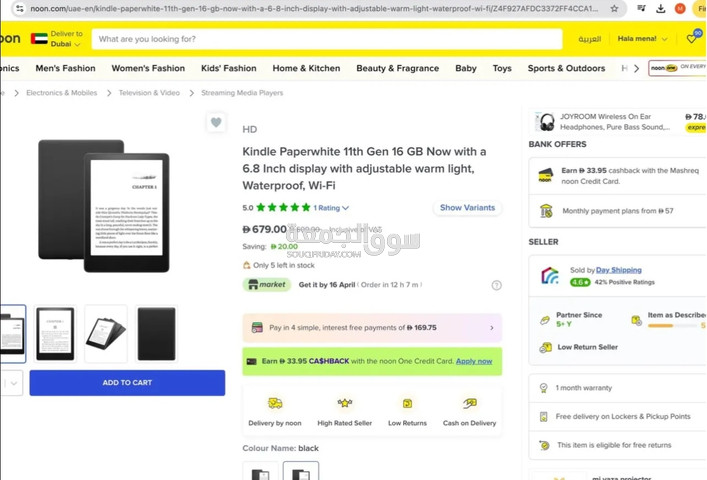
Task: Go to Television & Video breadcrumb
Action: pyautogui.click(x=149, y=93)
